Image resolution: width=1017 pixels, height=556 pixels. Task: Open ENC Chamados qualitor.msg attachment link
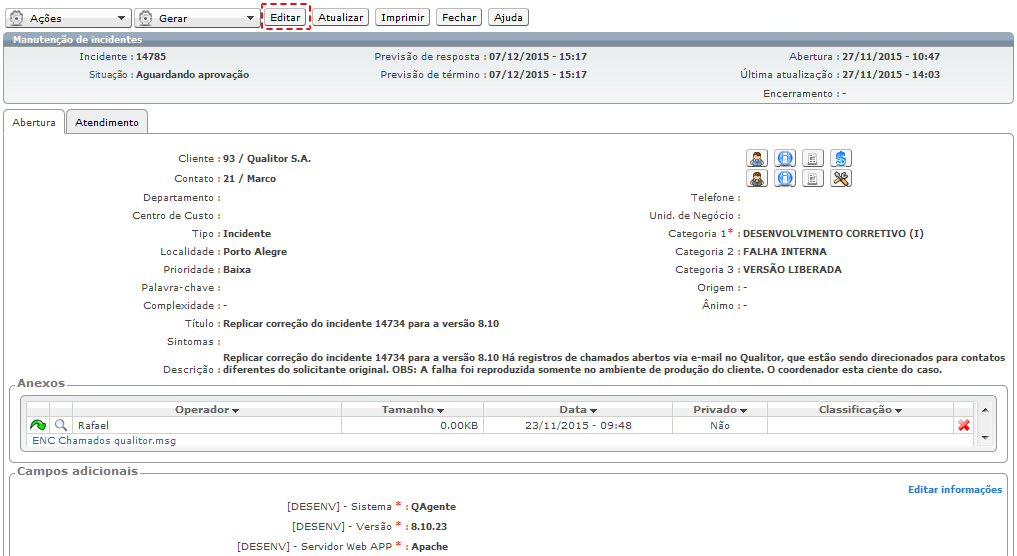click(104, 440)
